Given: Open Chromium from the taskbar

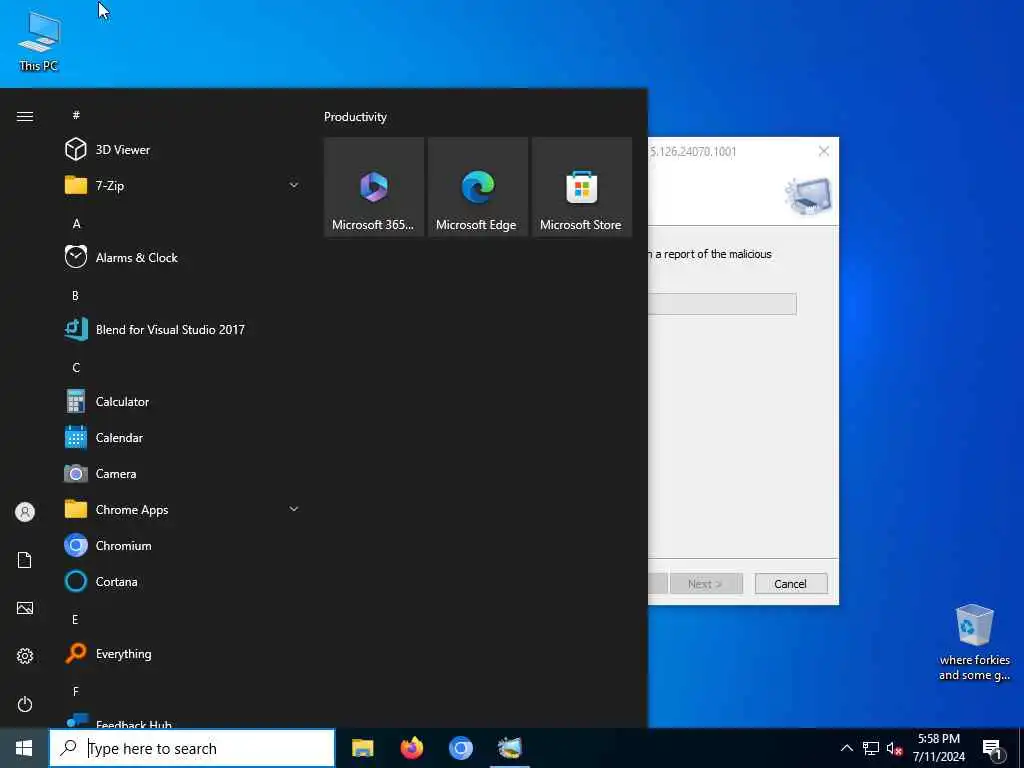Looking at the screenshot, I should click(460, 748).
